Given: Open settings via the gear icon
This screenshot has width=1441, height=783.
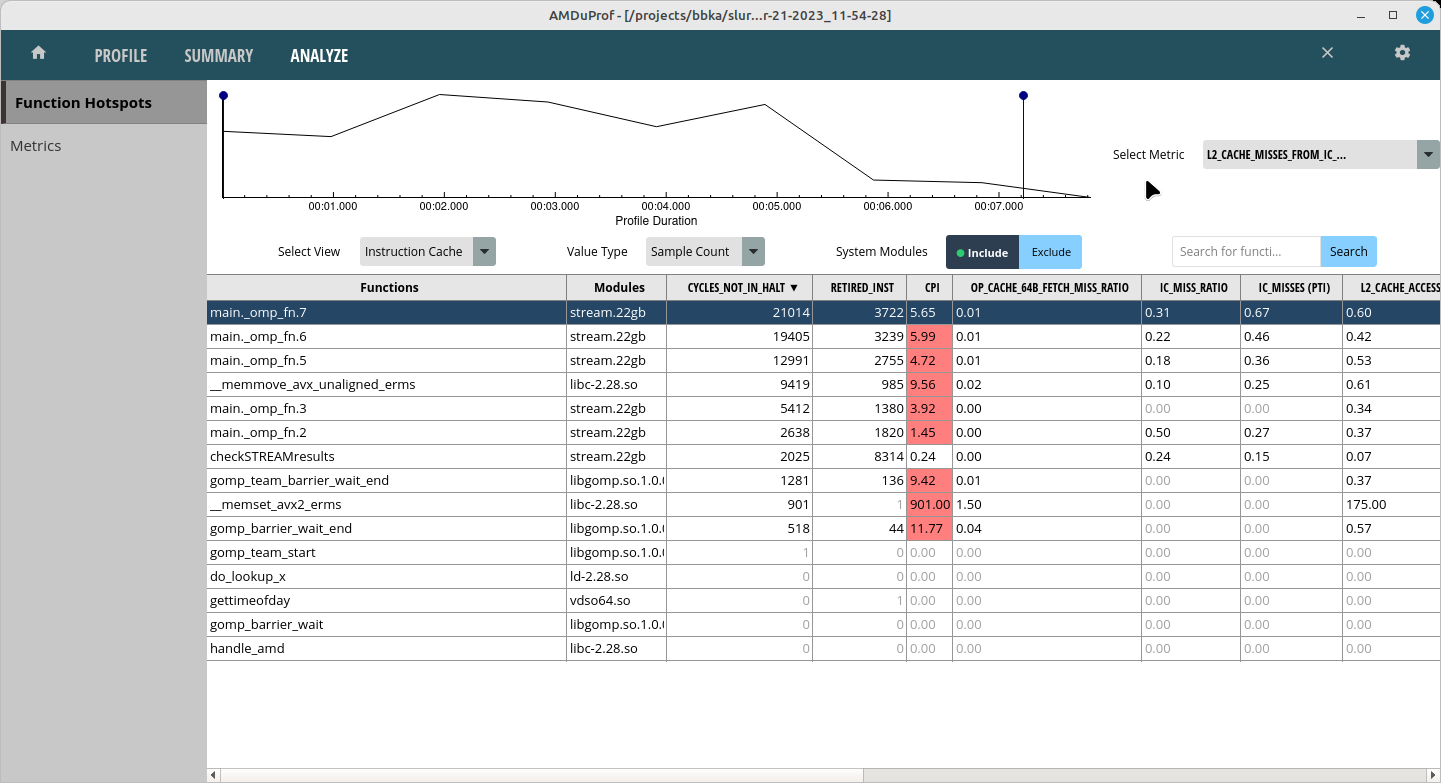Looking at the screenshot, I should pyautogui.click(x=1402, y=53).
